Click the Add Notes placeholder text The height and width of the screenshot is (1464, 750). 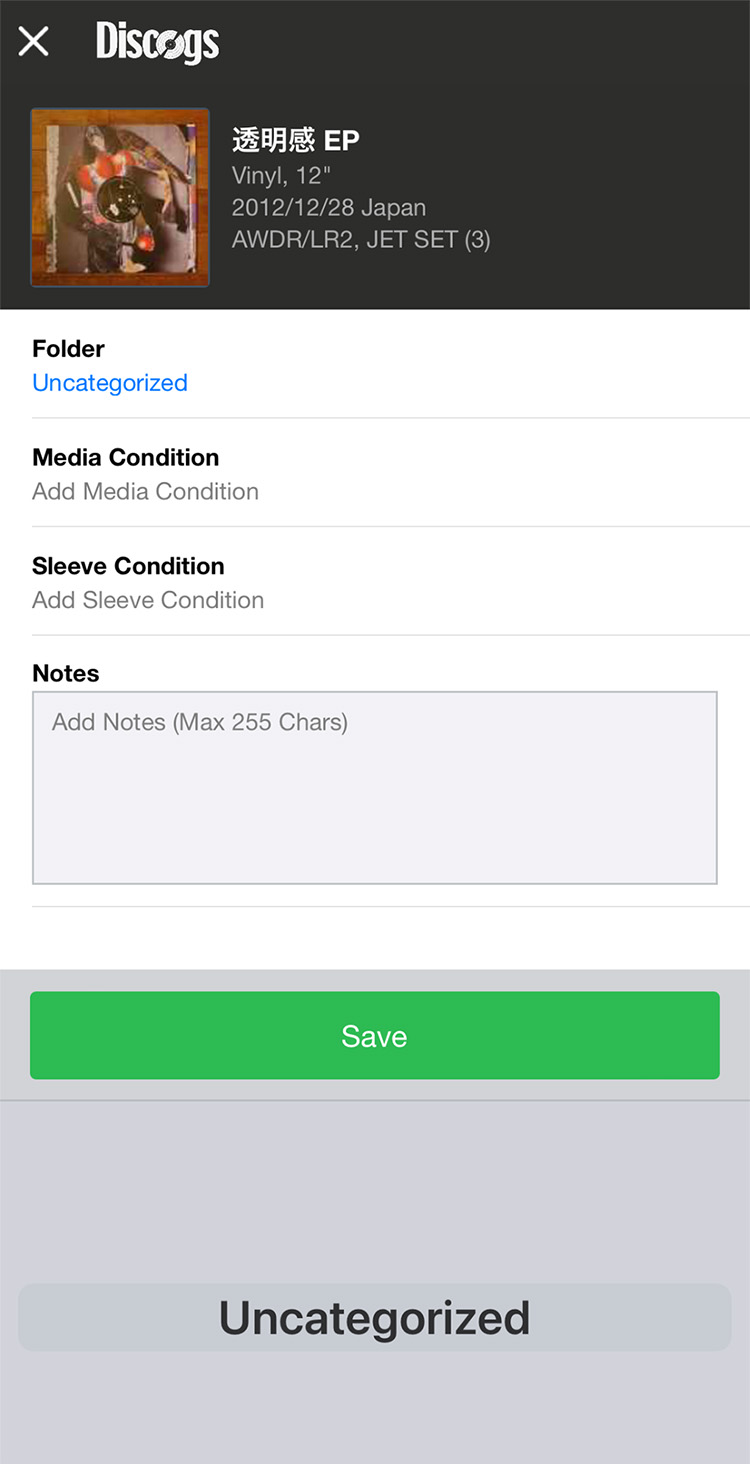pyautogui.click(x=200, y=723)
